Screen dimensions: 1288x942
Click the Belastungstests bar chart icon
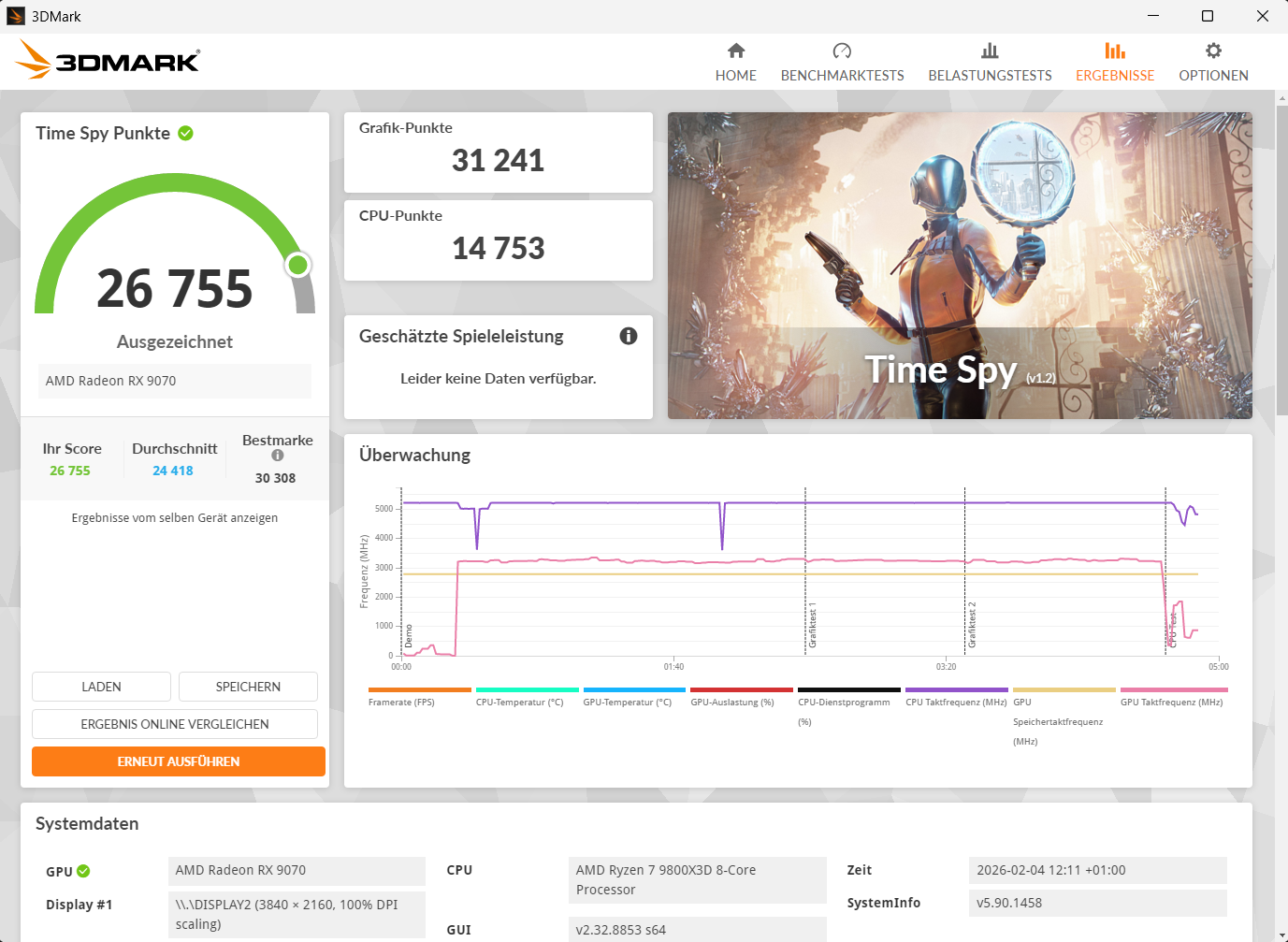(990, 51)
